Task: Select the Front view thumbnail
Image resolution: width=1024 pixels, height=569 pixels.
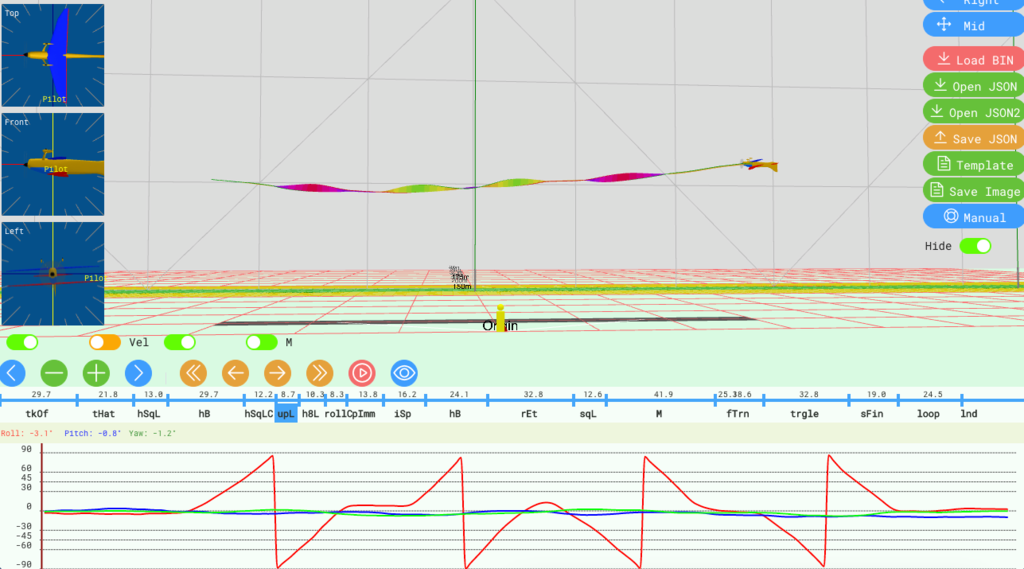Action: tap(53, 164)
